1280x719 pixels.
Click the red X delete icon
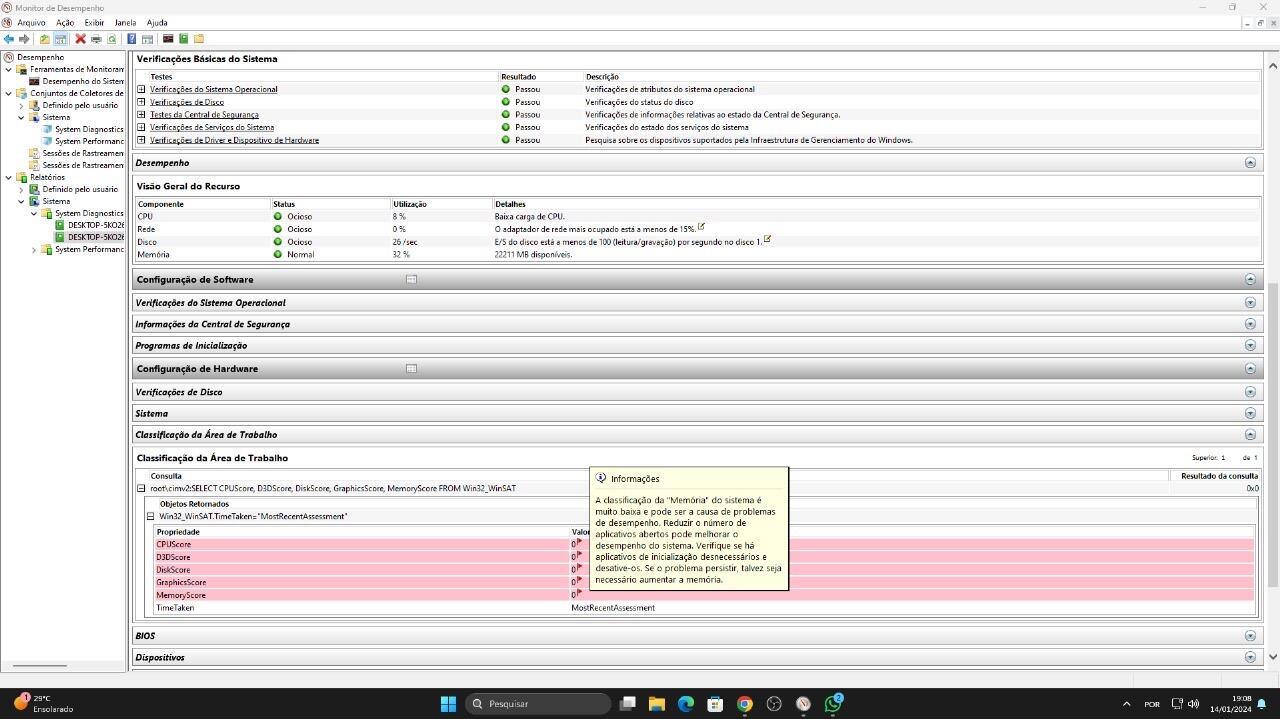point(80,39)
